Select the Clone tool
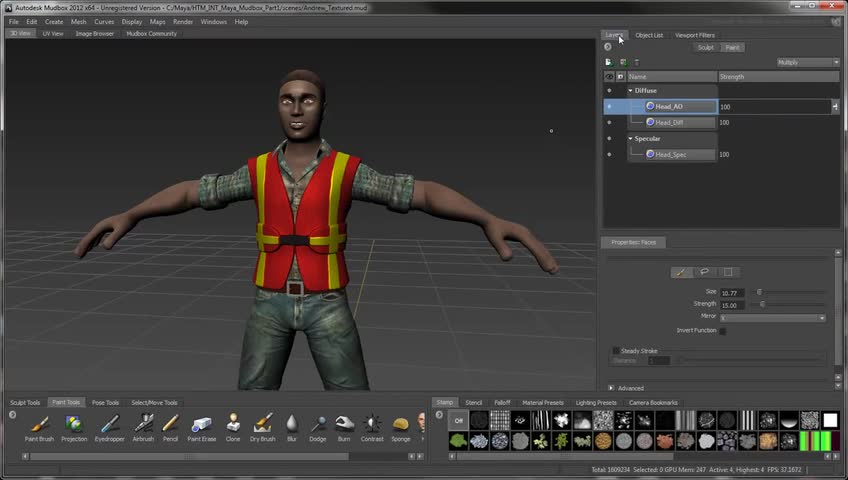 click(x=233, y=424)
